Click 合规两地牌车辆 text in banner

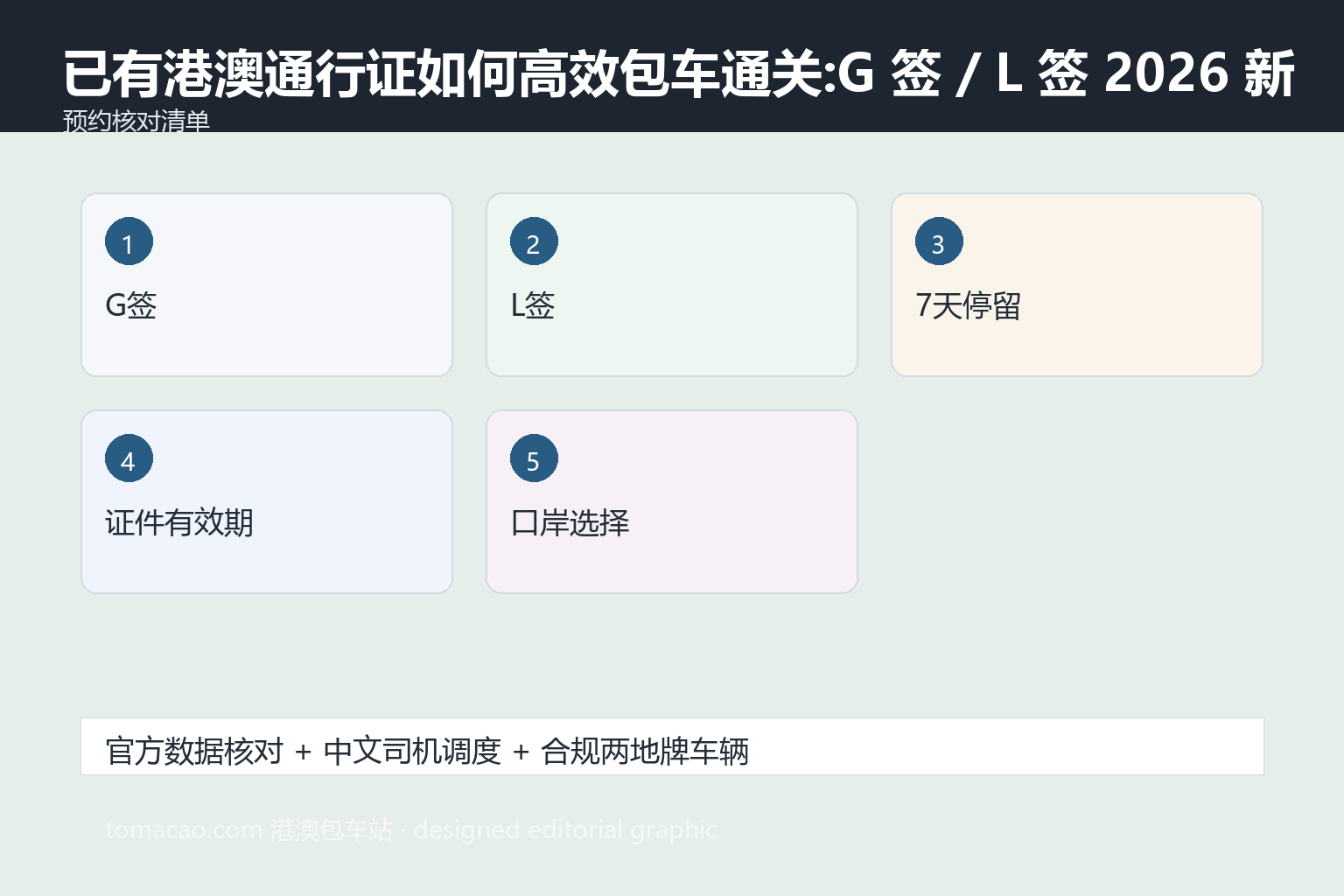pos(645,752)
